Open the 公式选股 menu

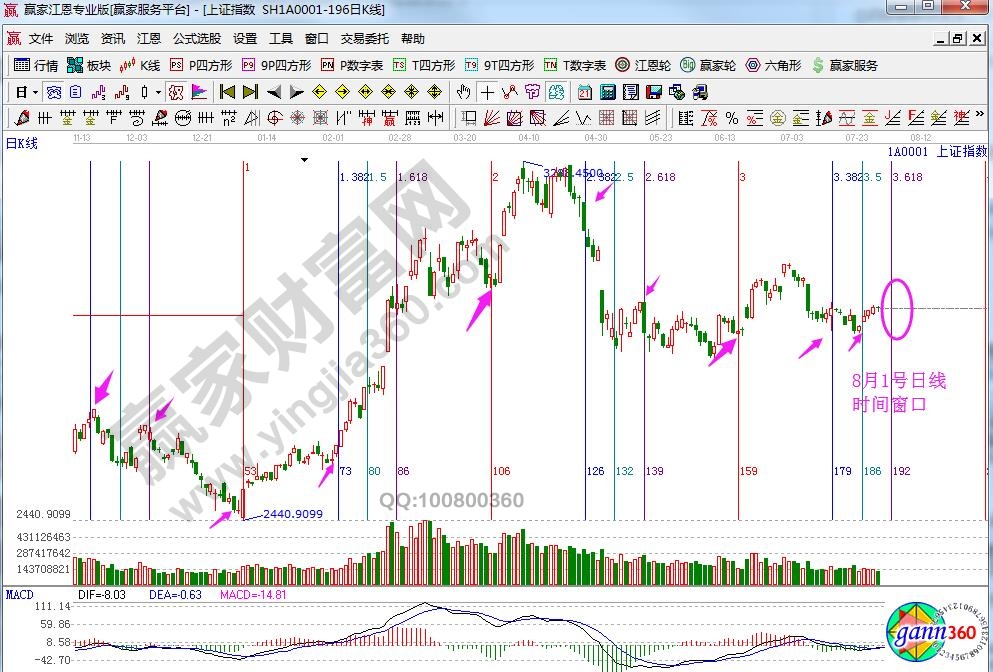click(197, 39)
